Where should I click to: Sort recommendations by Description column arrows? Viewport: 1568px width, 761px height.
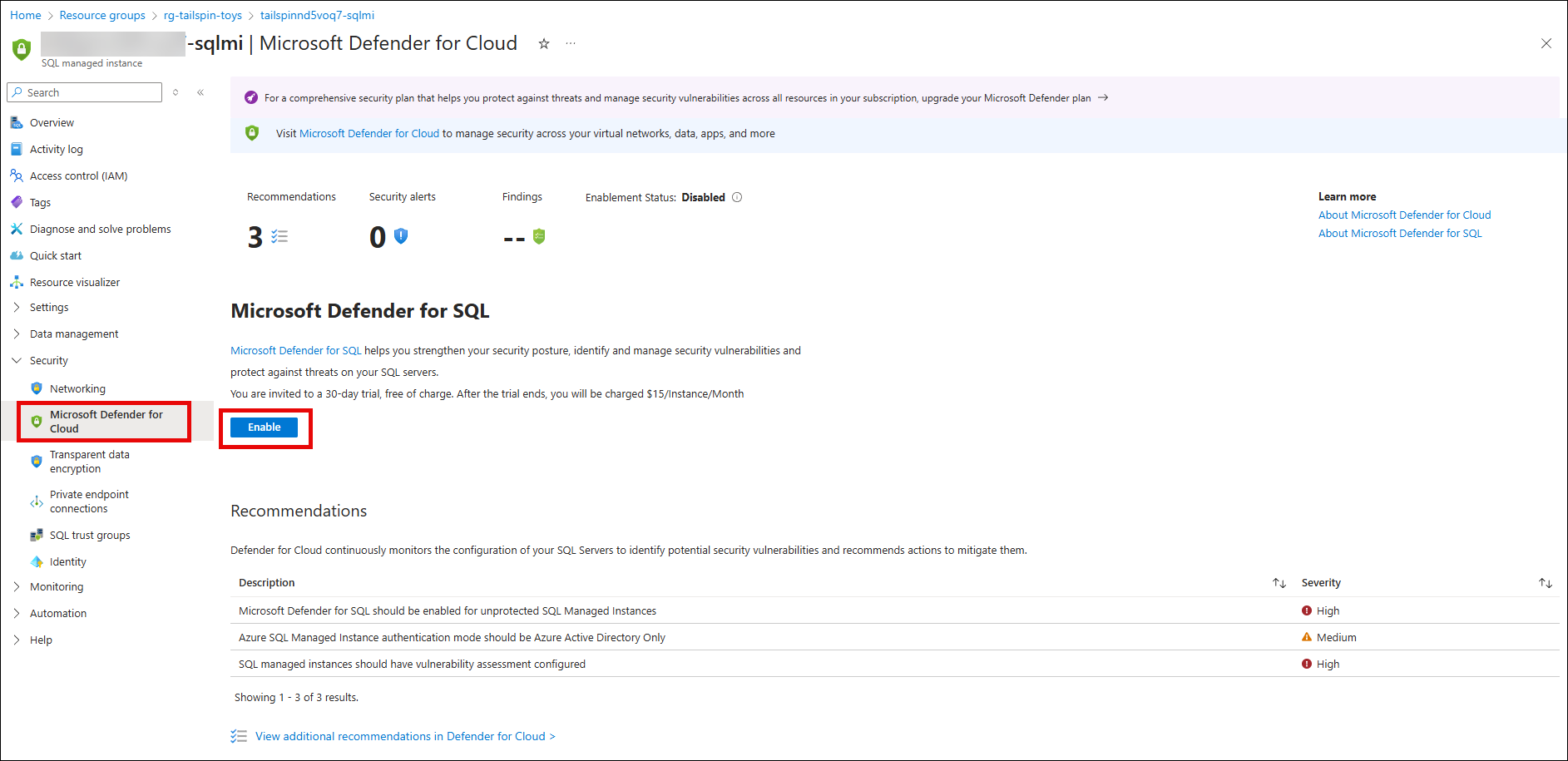point(1279,583)
